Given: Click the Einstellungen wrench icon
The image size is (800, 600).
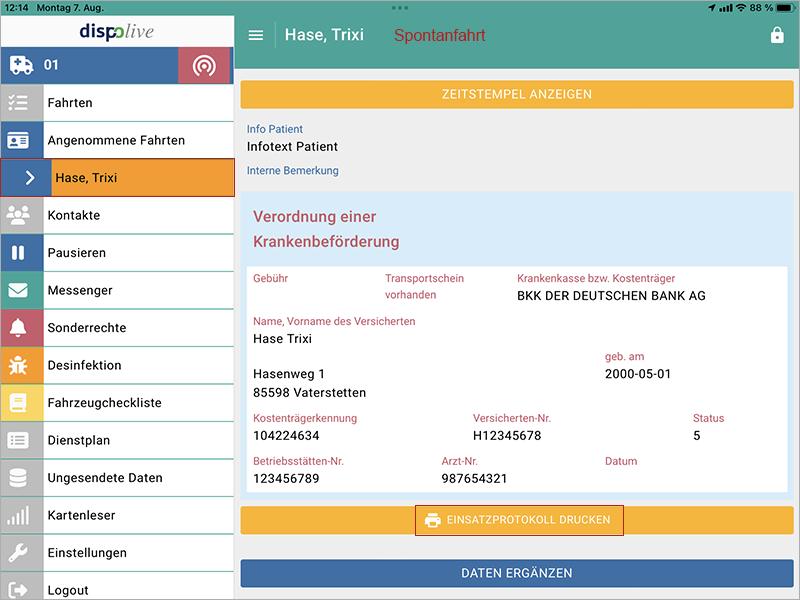Looking at the screenshot, I should [19, 553].
